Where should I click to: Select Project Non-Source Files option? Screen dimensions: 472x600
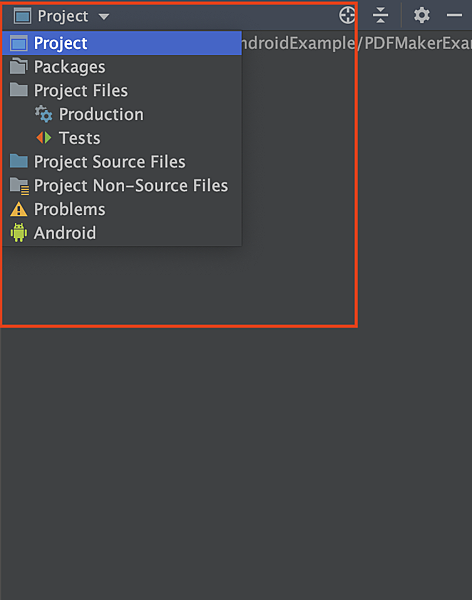pos(122,185)
